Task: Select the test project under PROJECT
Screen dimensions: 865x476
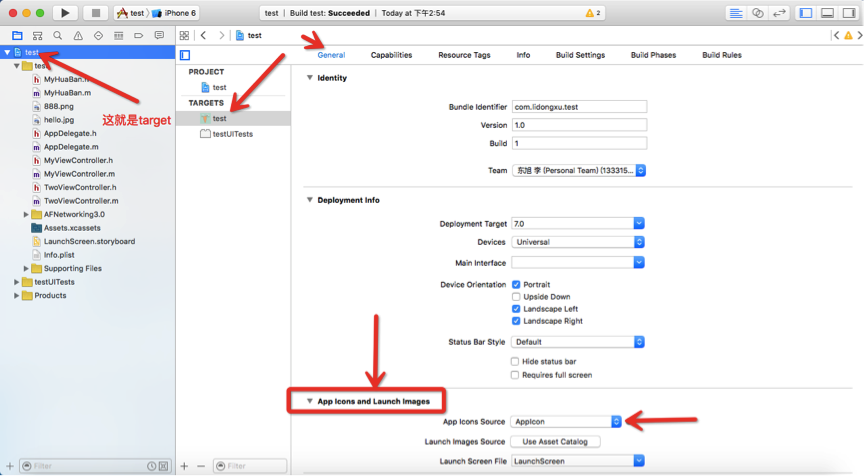Action: pyautogui.click(x=220, y=87)
